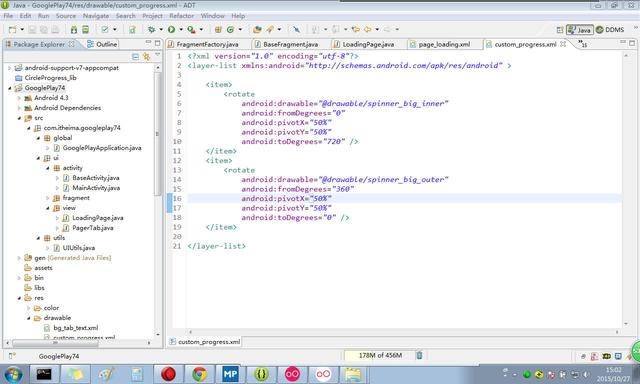Collapse the res folder
Image resolution: width=640 pixels, height=384 pixels.
pos(19,298)
